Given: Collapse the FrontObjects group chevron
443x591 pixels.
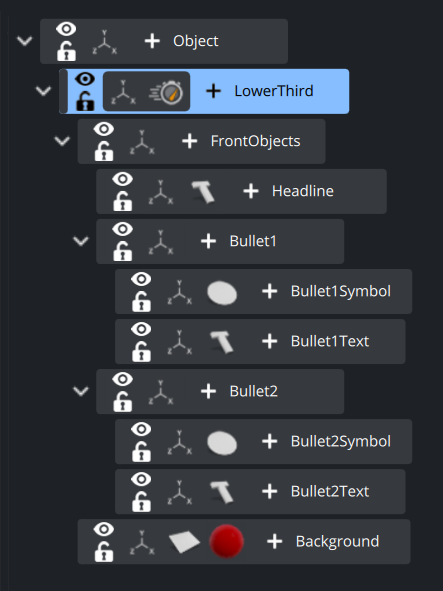Looking at the screenshot, I should point(62,141).
